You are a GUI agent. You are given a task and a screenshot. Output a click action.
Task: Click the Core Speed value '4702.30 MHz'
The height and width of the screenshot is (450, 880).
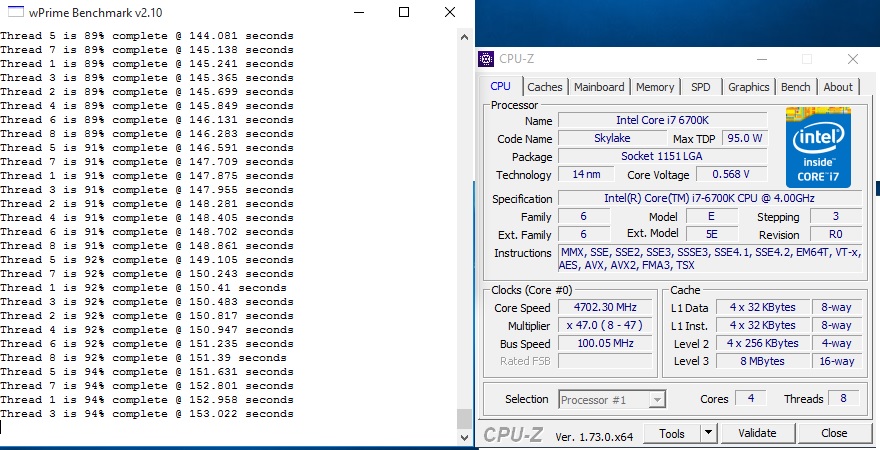tap(605, 307)
